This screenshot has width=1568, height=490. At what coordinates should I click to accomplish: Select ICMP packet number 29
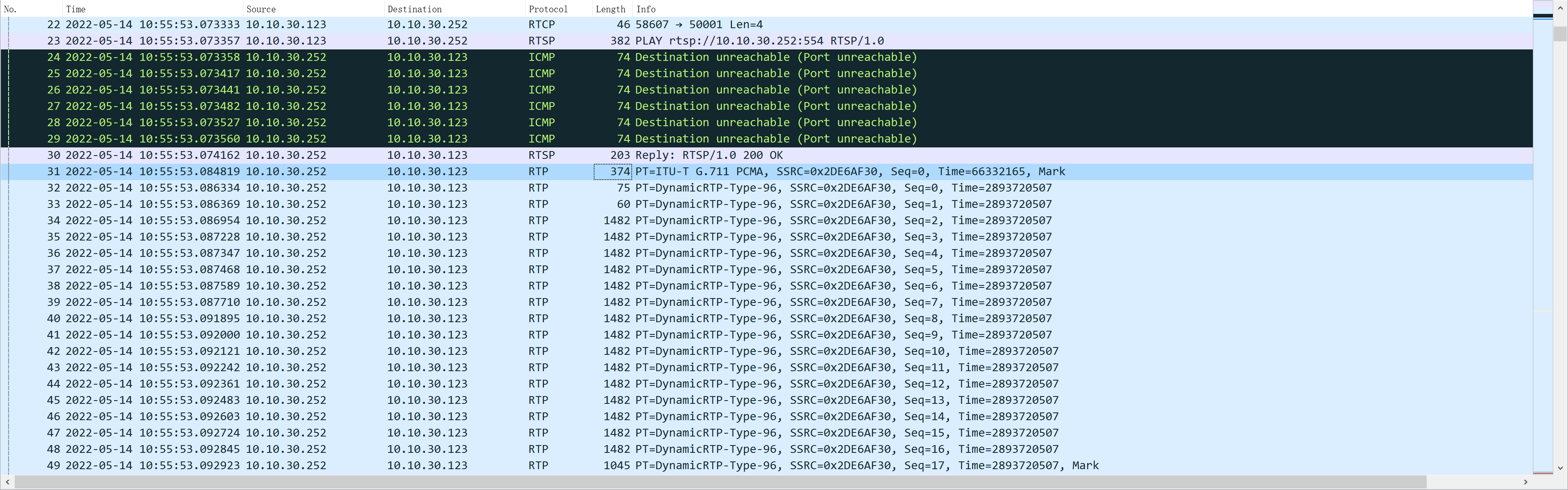(766, 139)
